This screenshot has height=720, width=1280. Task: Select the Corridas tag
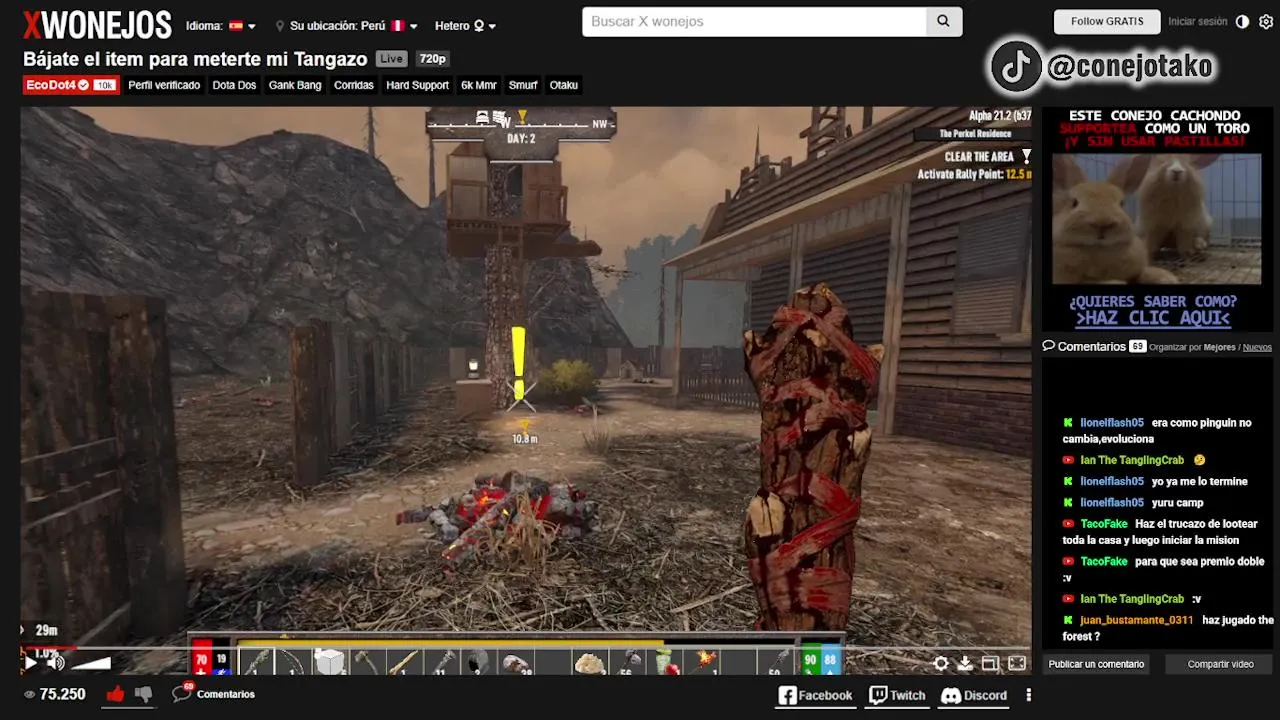pyautogui.click(x=354, y=85)
